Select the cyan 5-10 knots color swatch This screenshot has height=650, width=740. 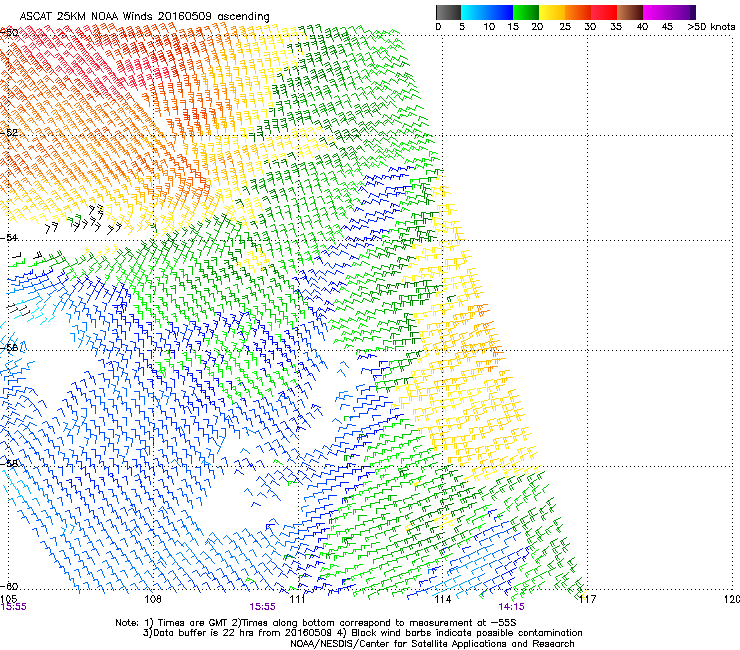[x=473, y=12]
